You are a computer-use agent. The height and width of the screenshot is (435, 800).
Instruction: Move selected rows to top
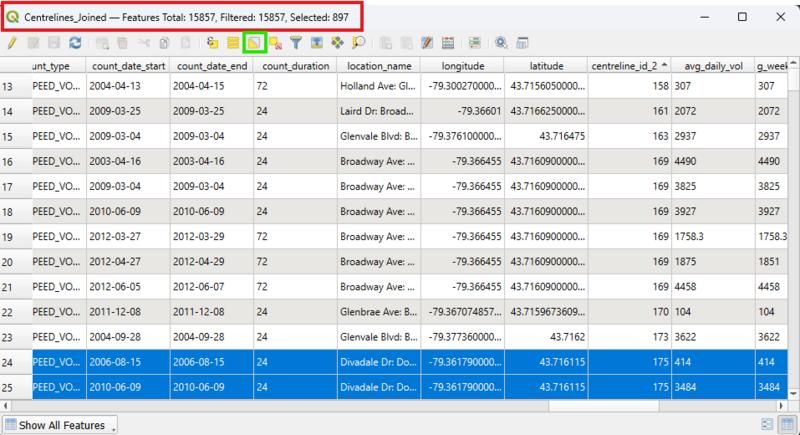[317, 43]
